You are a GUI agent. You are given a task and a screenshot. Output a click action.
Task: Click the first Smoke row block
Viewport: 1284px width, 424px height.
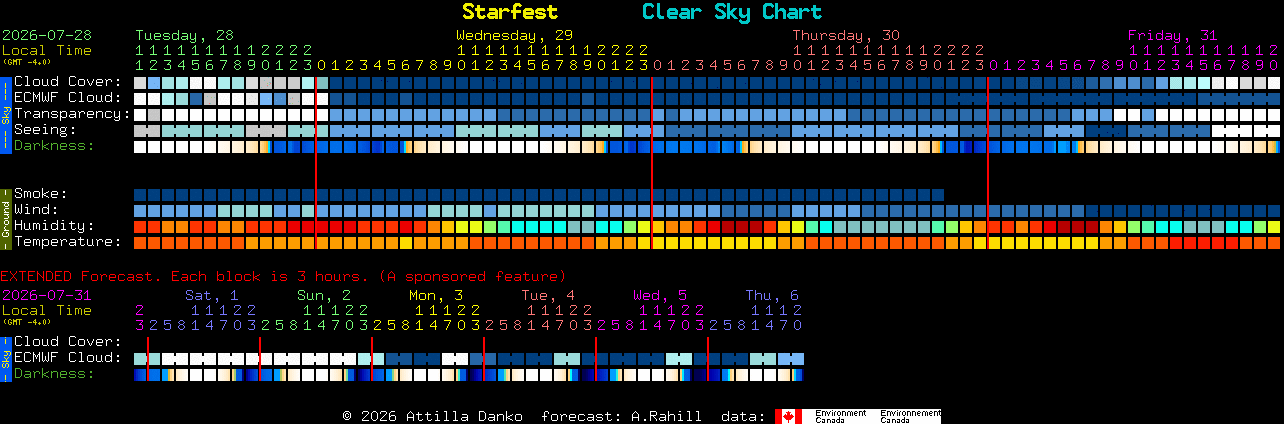coord(140,195)
